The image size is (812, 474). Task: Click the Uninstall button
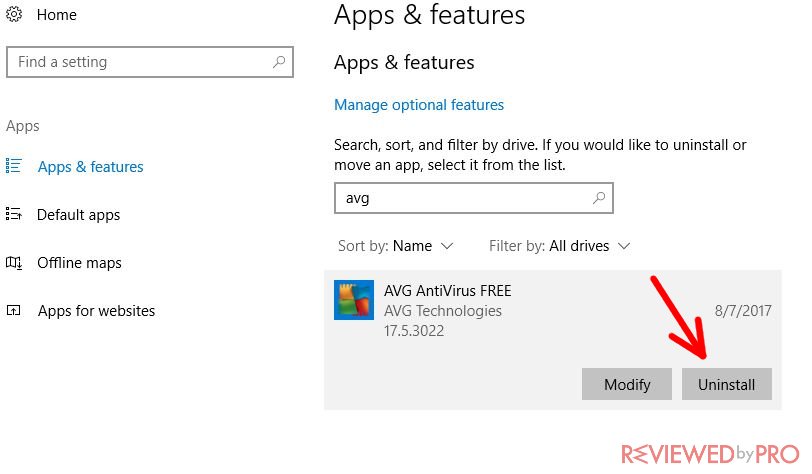point(727,384)
